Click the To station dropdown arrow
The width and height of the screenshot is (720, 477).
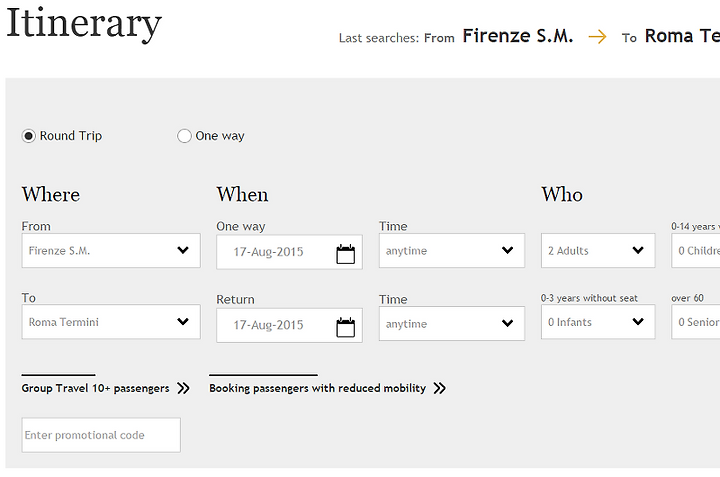point(183,321)
